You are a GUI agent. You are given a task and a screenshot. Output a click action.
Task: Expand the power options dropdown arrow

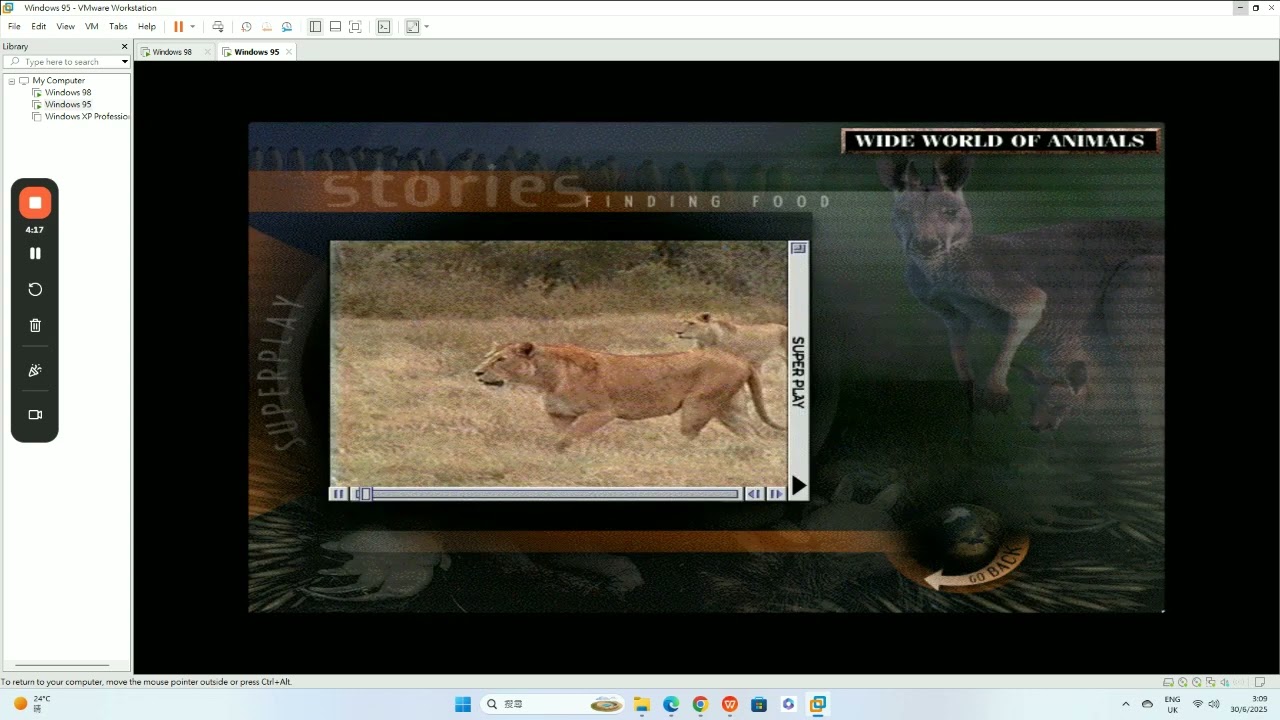193,27
